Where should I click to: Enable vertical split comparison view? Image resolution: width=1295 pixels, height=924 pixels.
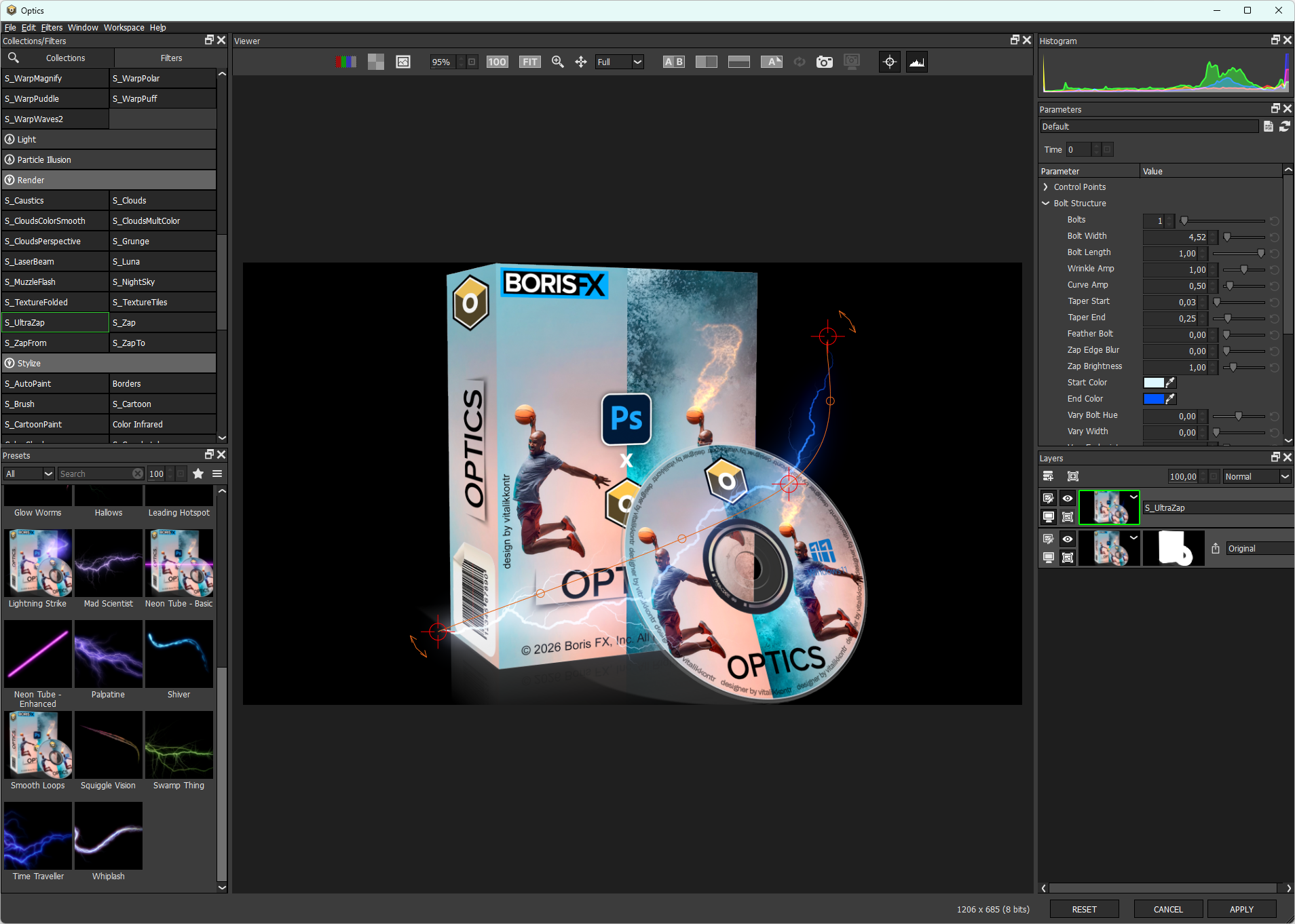[707, 62]
